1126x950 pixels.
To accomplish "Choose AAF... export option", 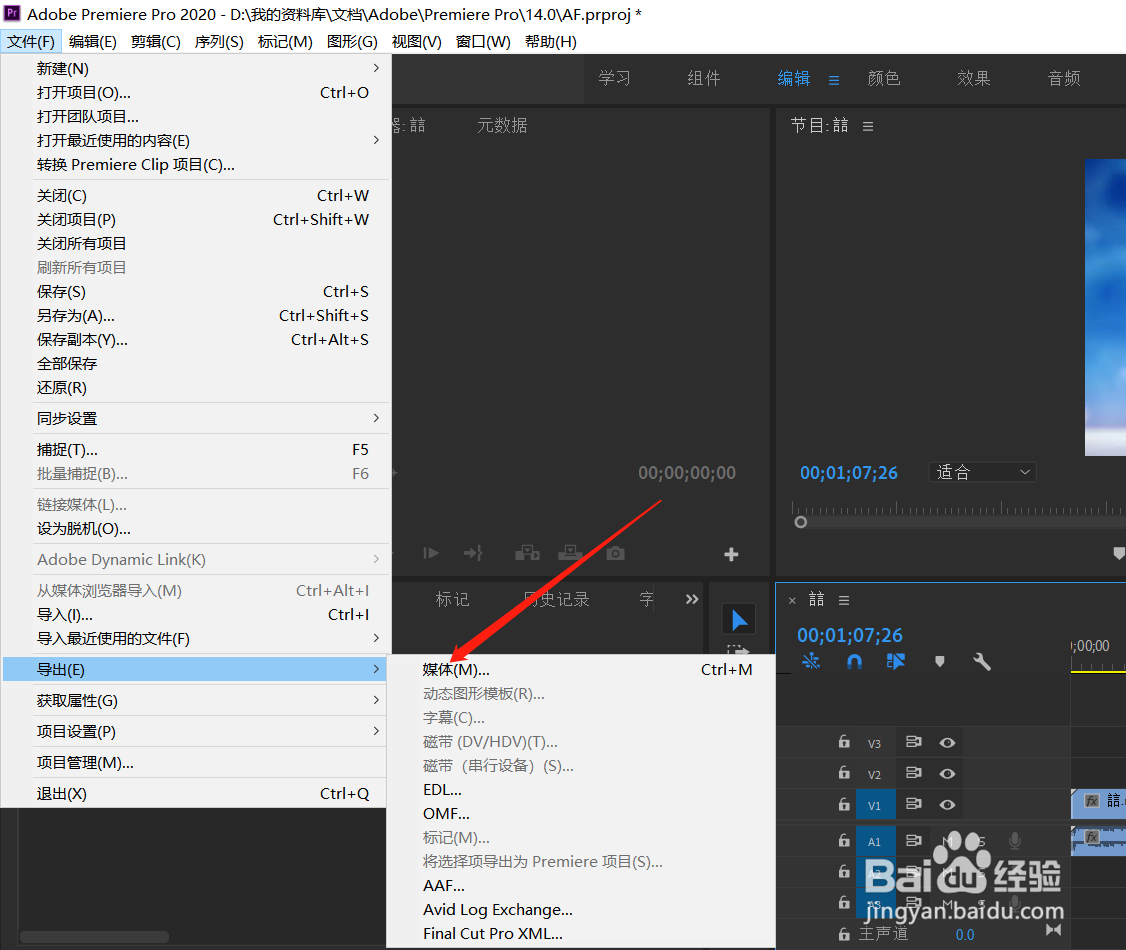I will click(x=581, y=885).
